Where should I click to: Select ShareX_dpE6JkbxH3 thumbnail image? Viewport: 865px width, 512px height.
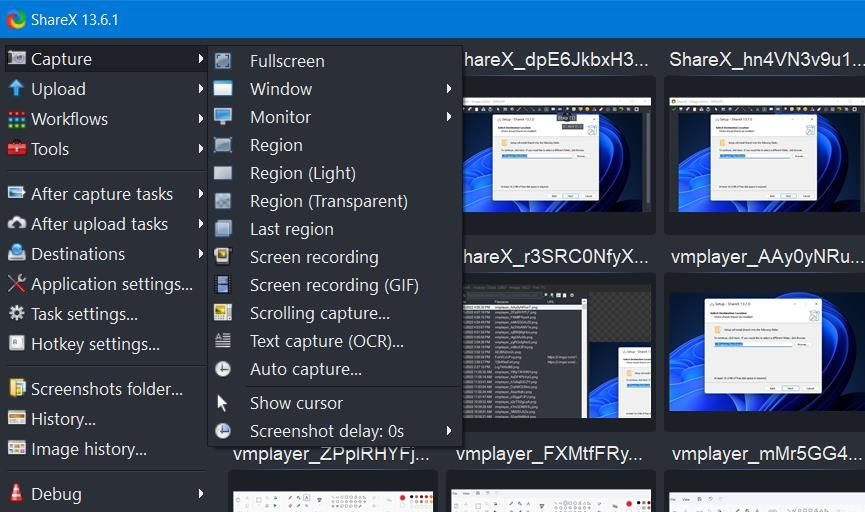pyautogui.click(x=557, y=155)
